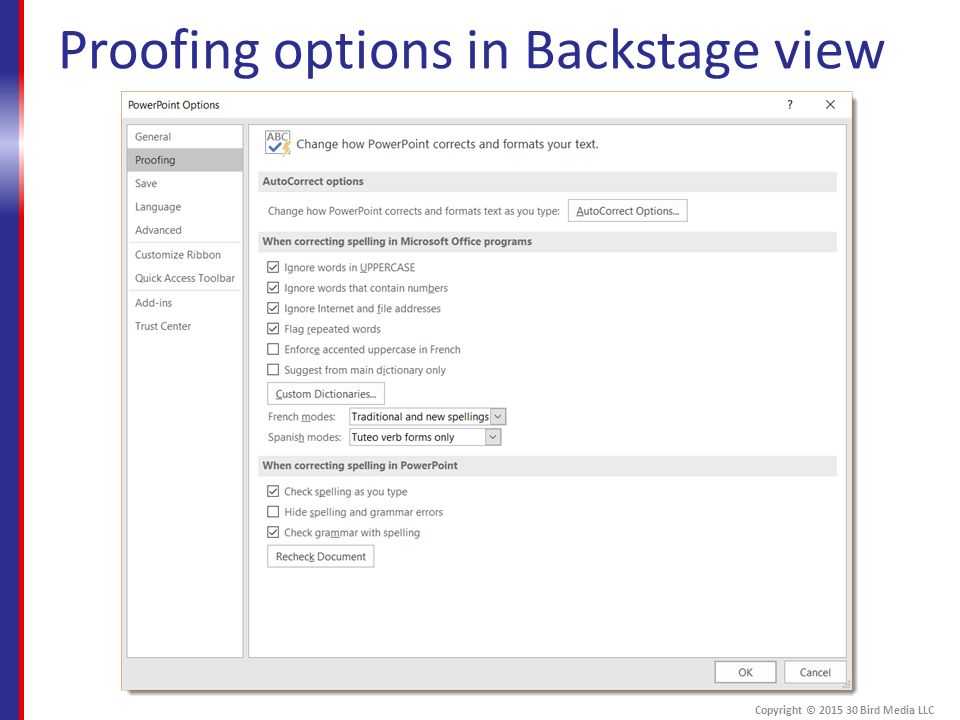The width and height of the screenshot is (960, 720).
Task: Click the help question mark icon
Action: point(790,105)
